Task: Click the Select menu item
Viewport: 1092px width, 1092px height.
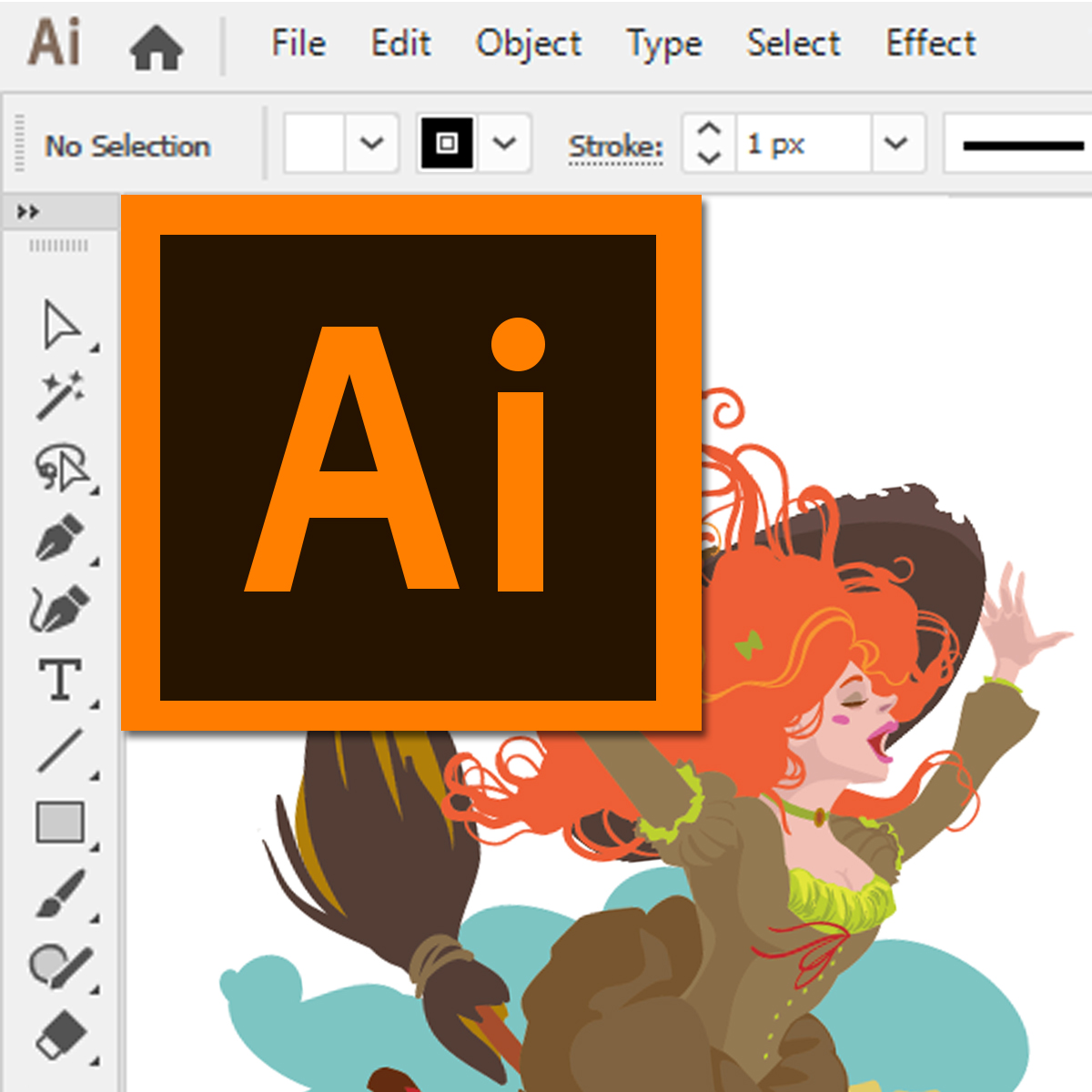Action: [x=793, y=43]
